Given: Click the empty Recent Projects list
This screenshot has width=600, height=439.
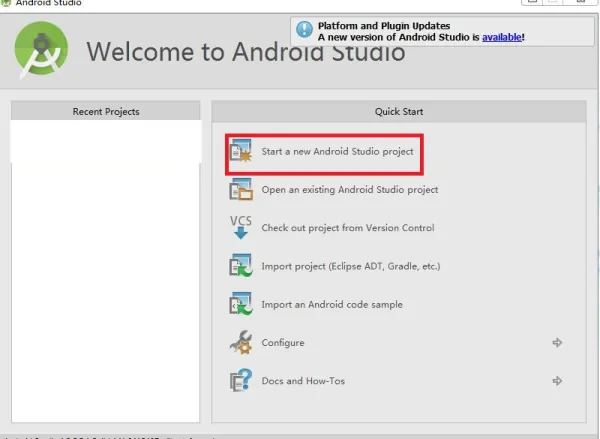Looking at the screenshot, I should coord(106,271).
